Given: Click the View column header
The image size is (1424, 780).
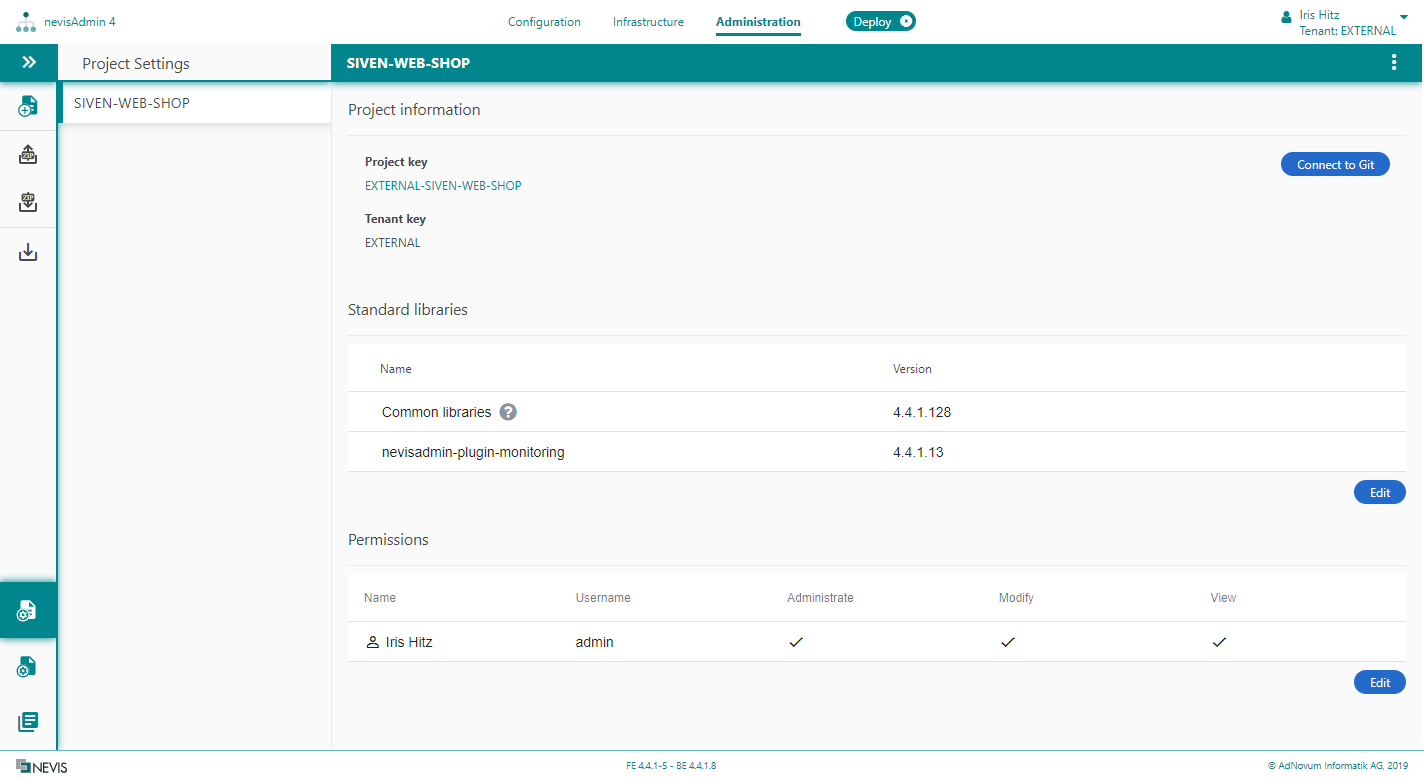Looking at the screenshot, I should [x=1223, y=598].
